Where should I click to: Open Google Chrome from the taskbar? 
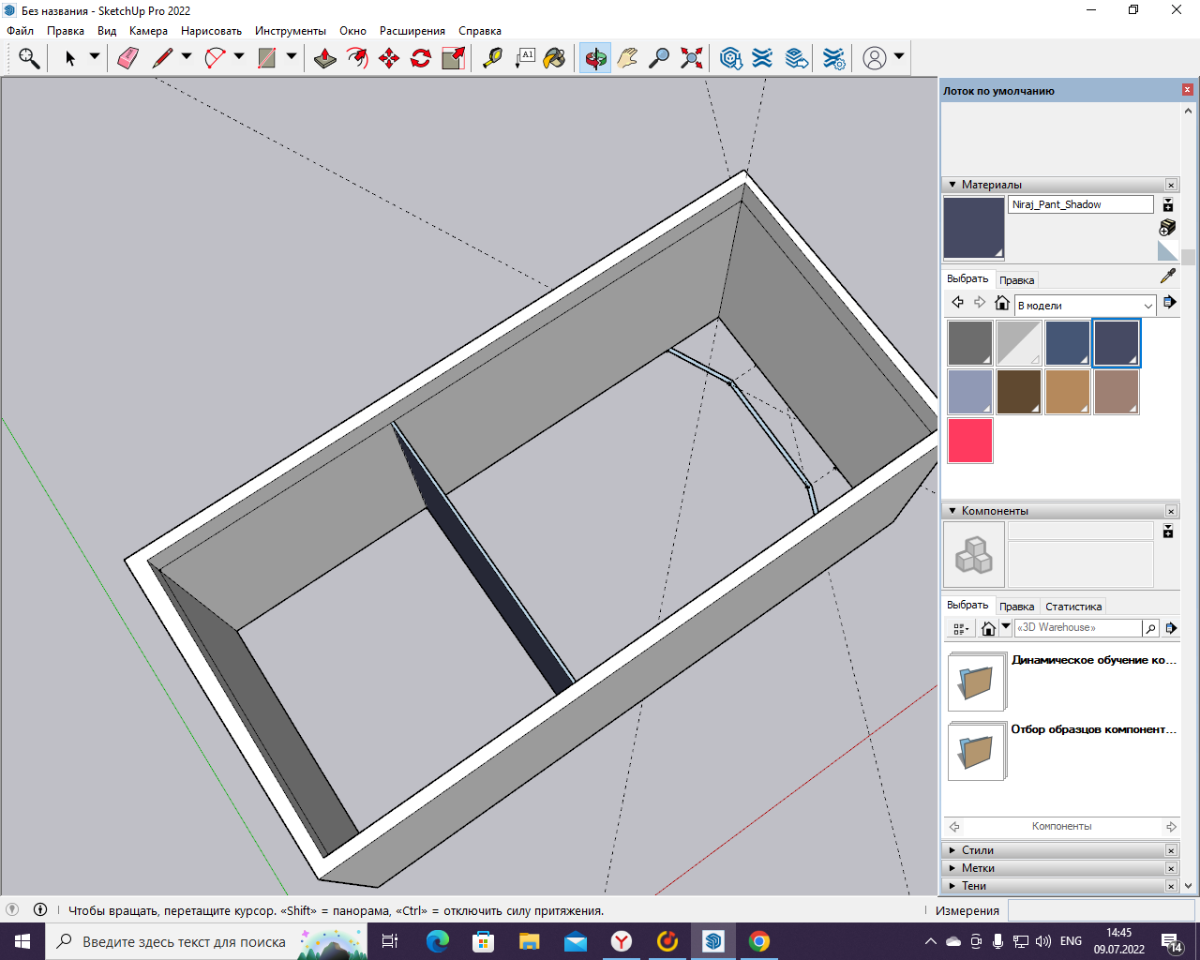pyautogui.click(x=759, y=941)
